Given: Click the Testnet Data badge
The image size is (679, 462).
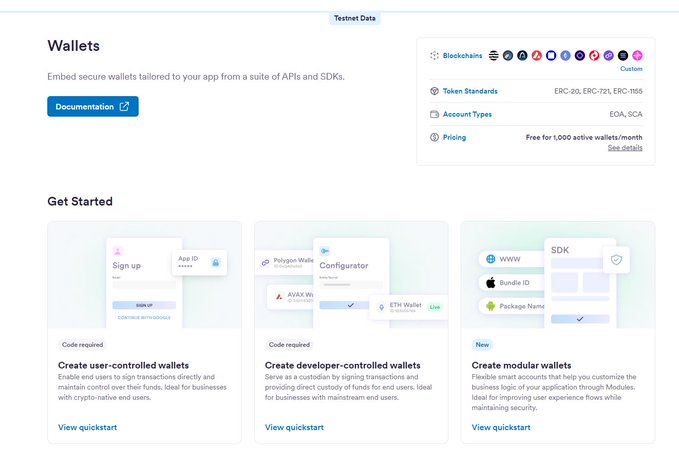Looking at the screenshot, I should (354, 18).
